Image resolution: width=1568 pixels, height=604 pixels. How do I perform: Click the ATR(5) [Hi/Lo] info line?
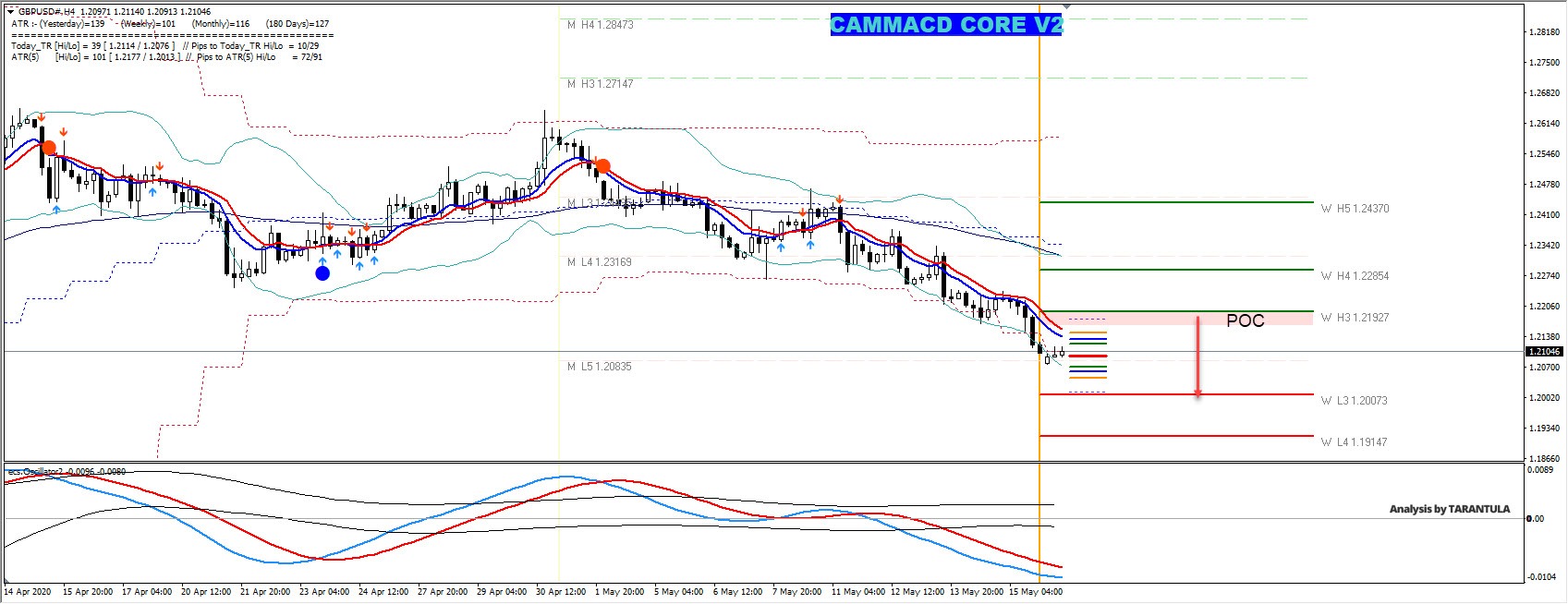(x=167, y=57)
